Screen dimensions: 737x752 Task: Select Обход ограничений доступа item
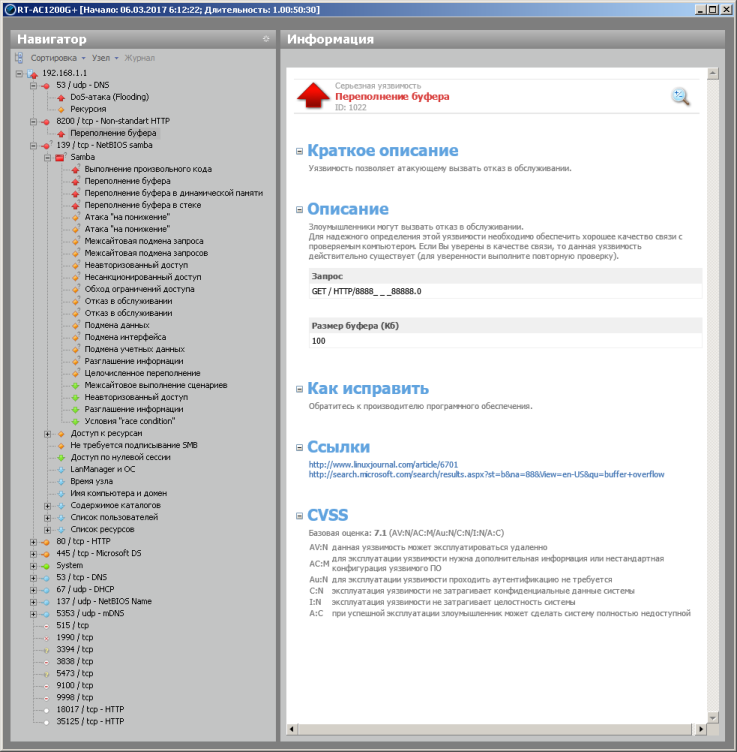[140, 289]
